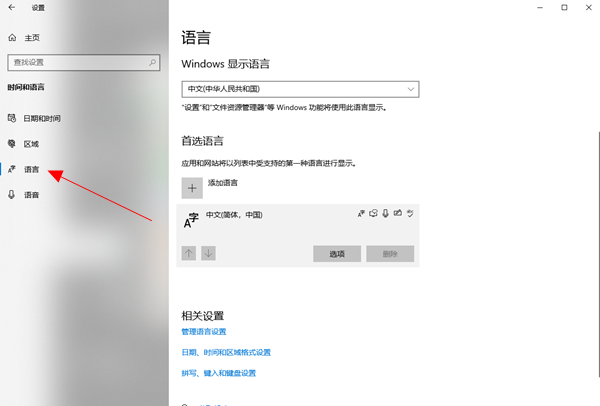The width and height of the screenshot is (600, 406).
Task: Click the plus button to add language
Action: point(192,188)
